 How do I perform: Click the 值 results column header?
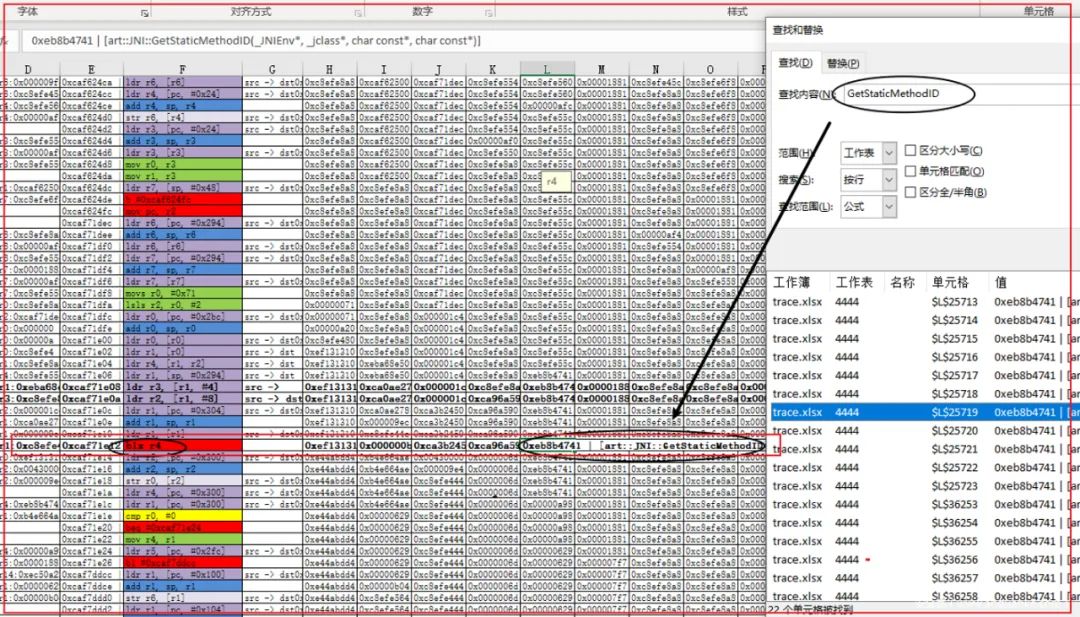click(1001, 282)
